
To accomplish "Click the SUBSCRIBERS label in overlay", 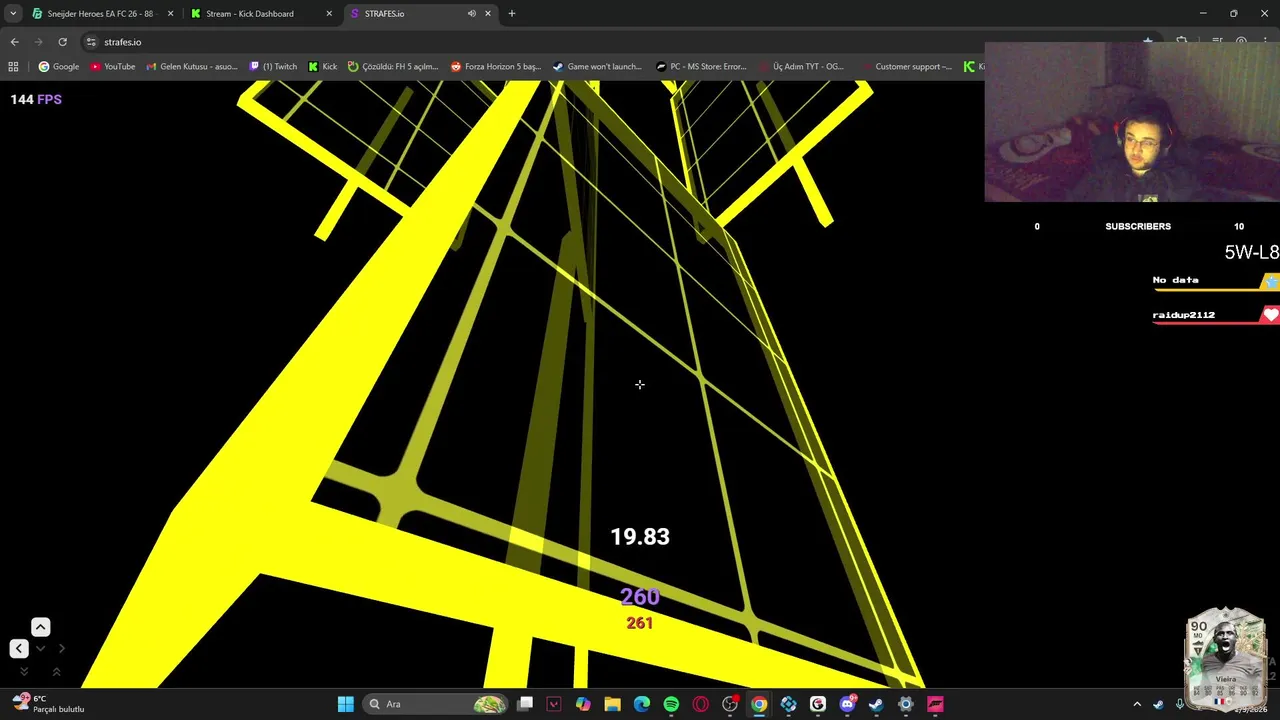I will (x=1138, y=226).
